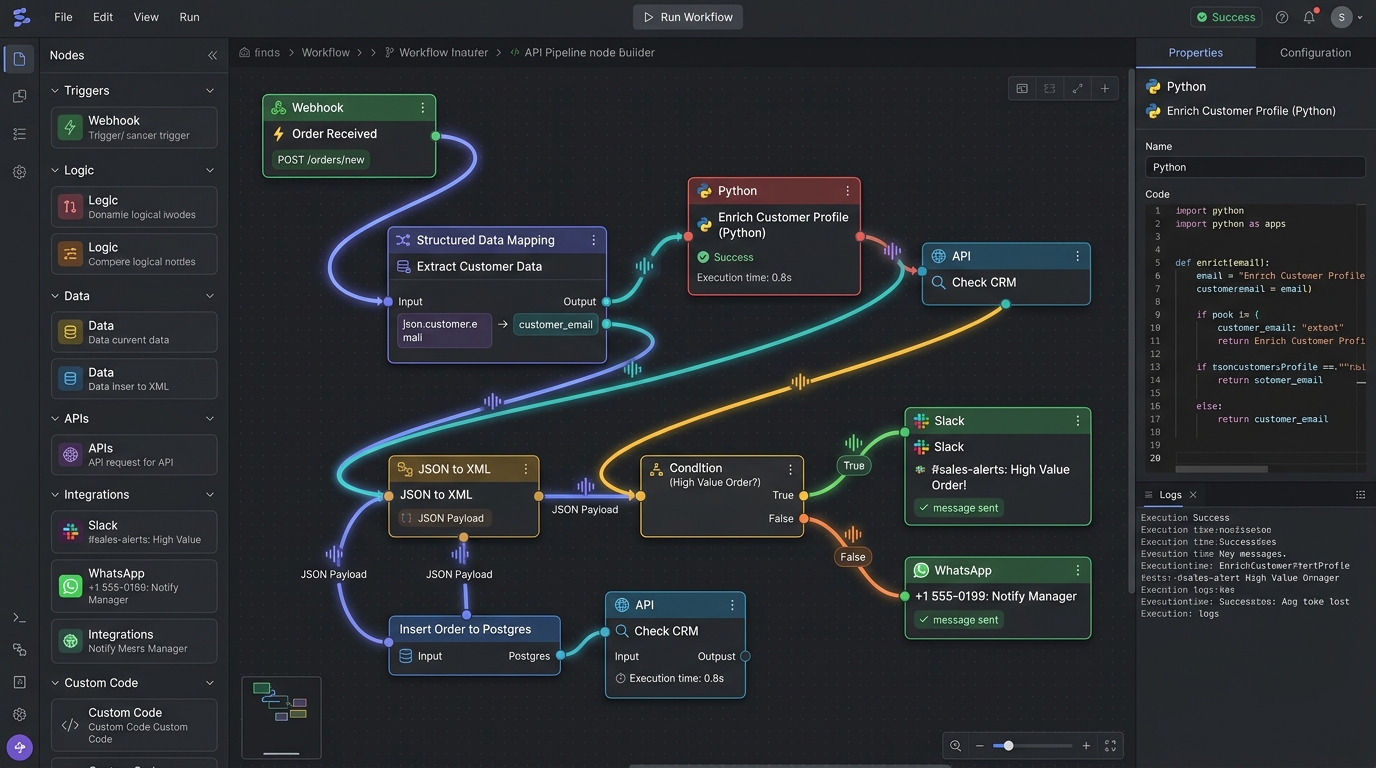1376x768 pixels.
Task: Select the Webhook trigger node icon in palette
Action: point(70,128)
